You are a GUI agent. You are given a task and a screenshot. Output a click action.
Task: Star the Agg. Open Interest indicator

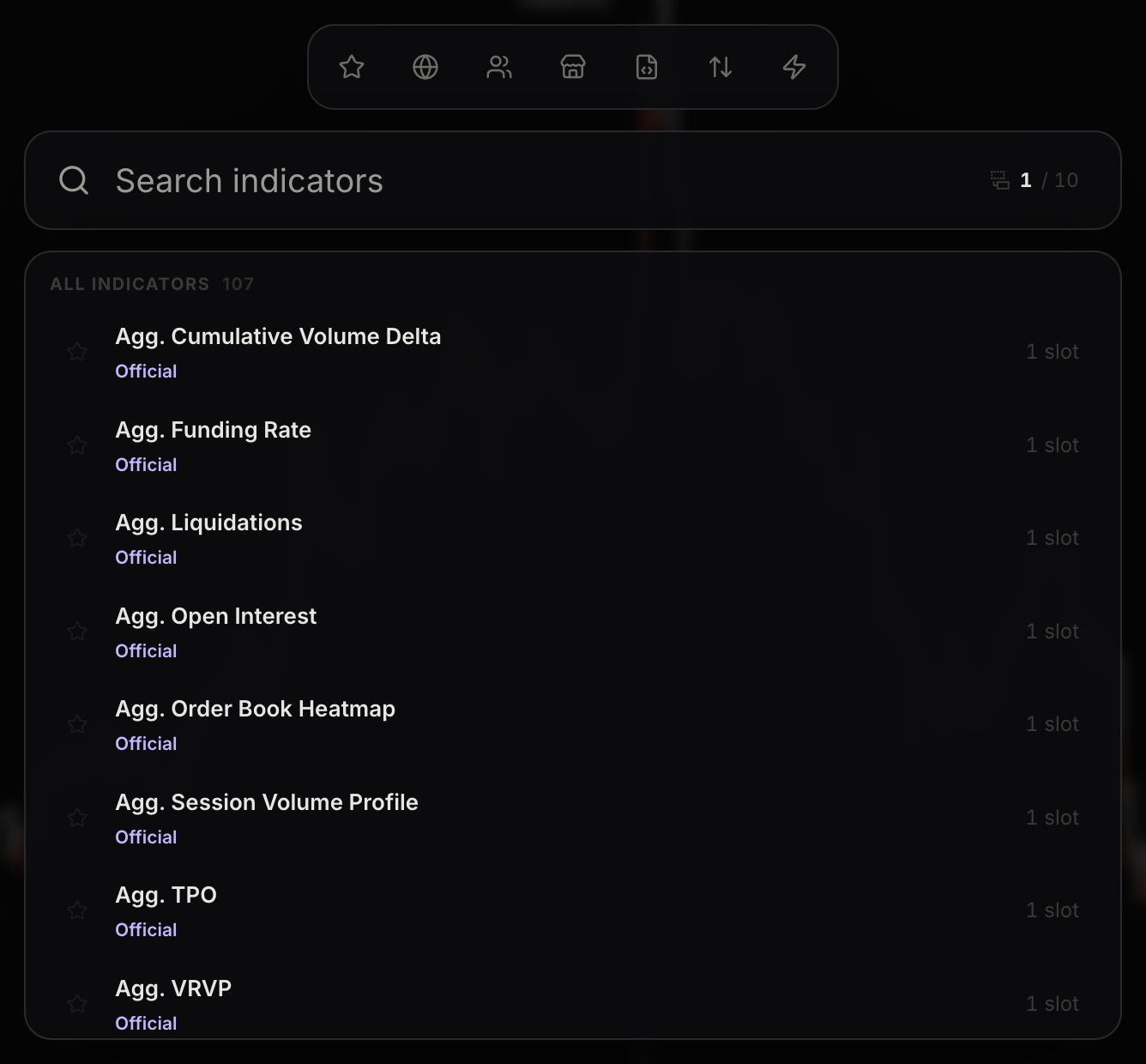77,632
